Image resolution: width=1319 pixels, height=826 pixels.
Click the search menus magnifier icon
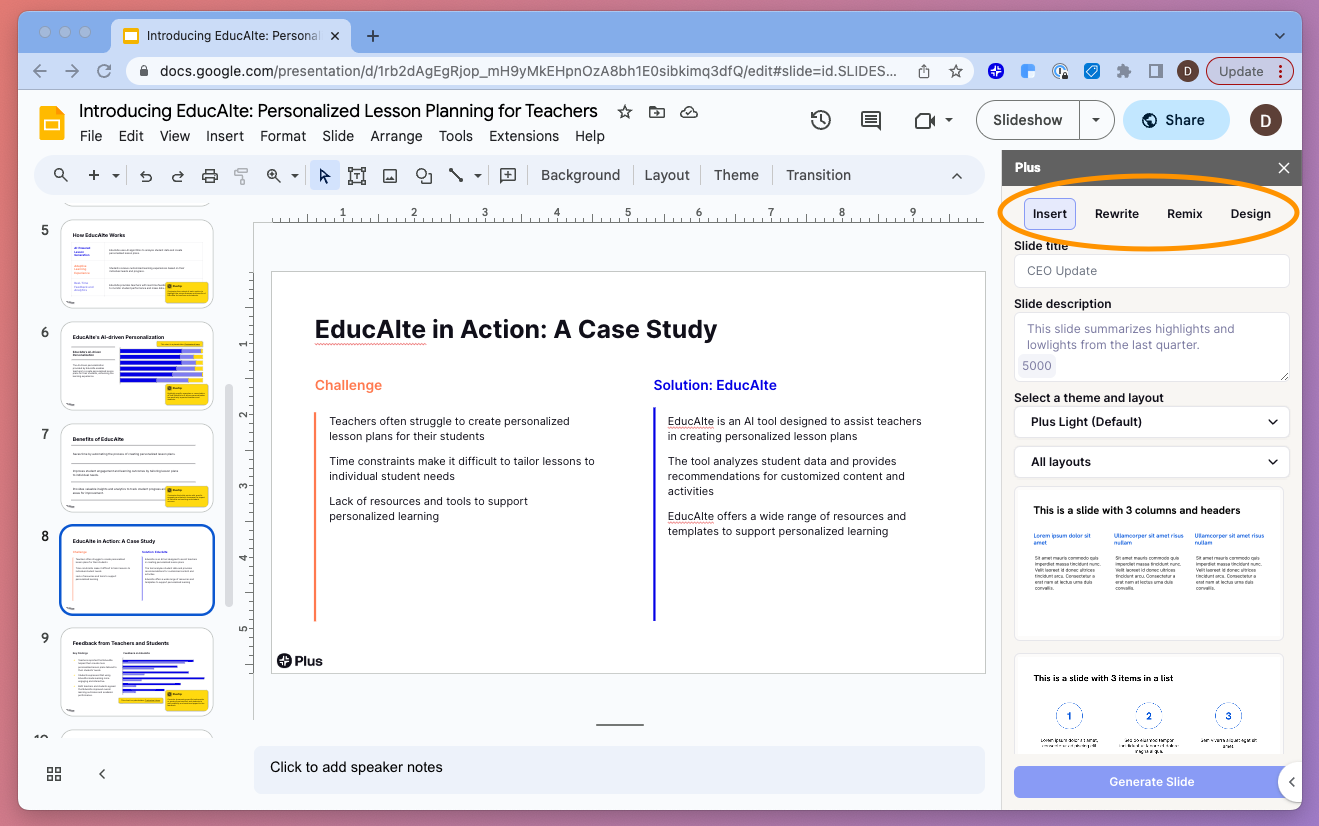click(x=61, y=175)
